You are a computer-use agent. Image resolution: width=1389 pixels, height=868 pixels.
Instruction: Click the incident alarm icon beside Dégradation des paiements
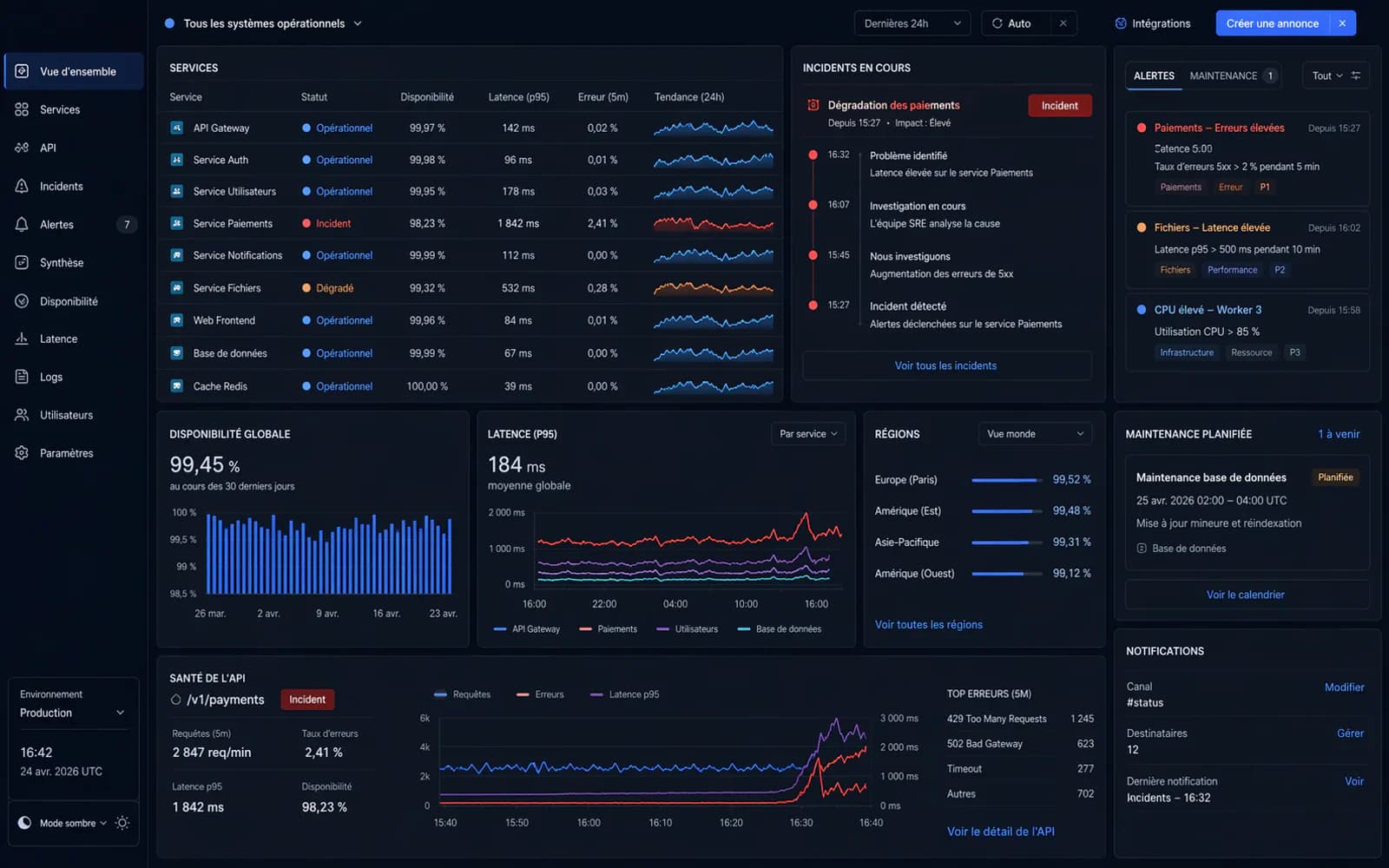[813, 105]
